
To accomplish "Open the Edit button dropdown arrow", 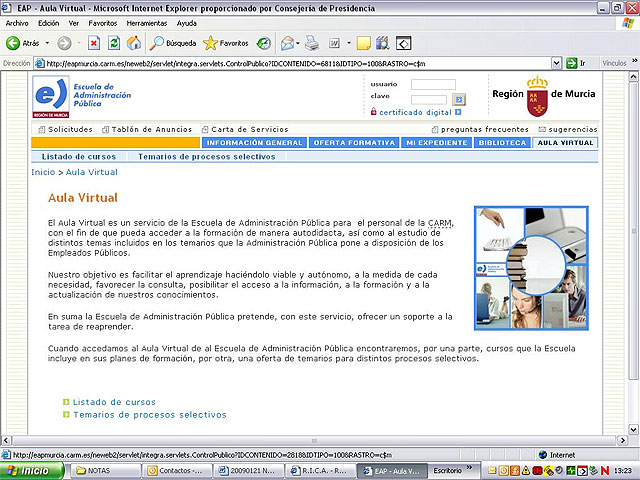I will point(349,43).
